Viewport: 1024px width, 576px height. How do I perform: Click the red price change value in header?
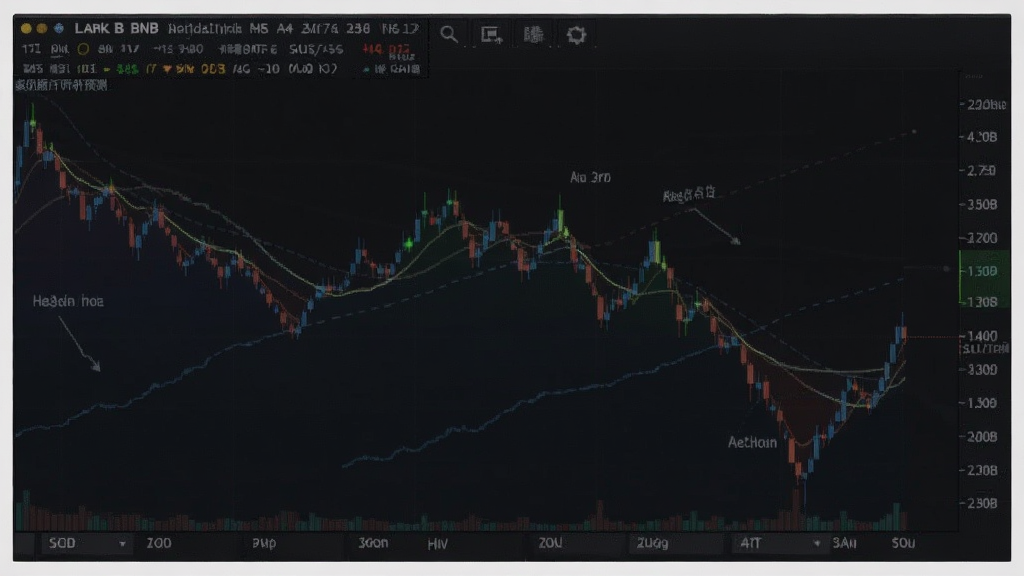point(386,49)
